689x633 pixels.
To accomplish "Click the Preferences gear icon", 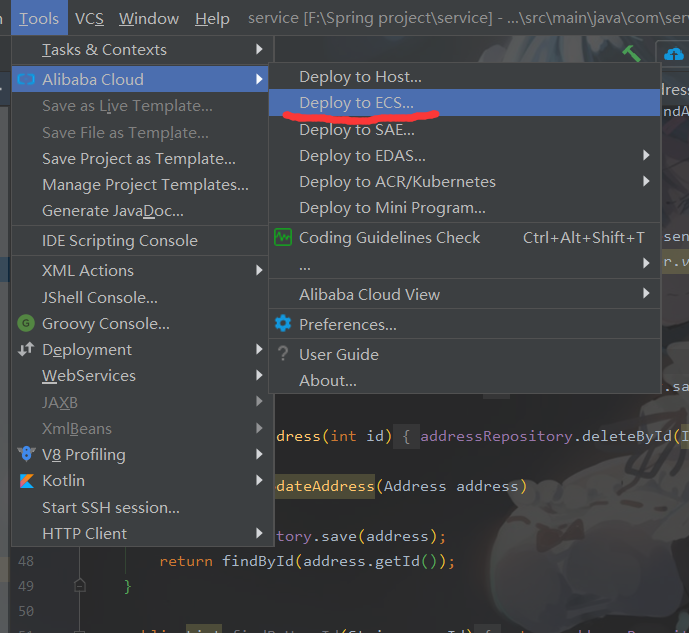I will click(x=283, y=324).
